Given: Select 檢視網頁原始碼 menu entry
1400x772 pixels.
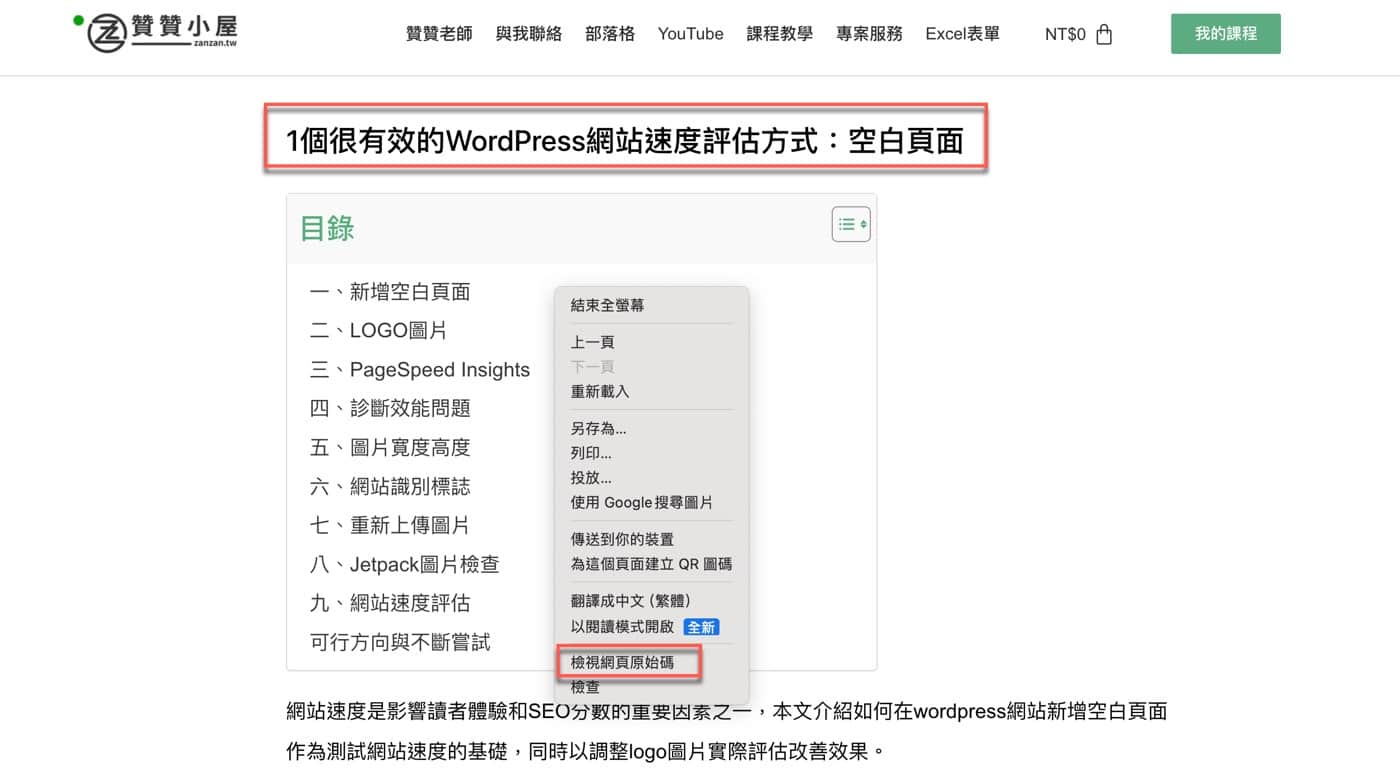Looking at the screenshot, I should 652,662.
